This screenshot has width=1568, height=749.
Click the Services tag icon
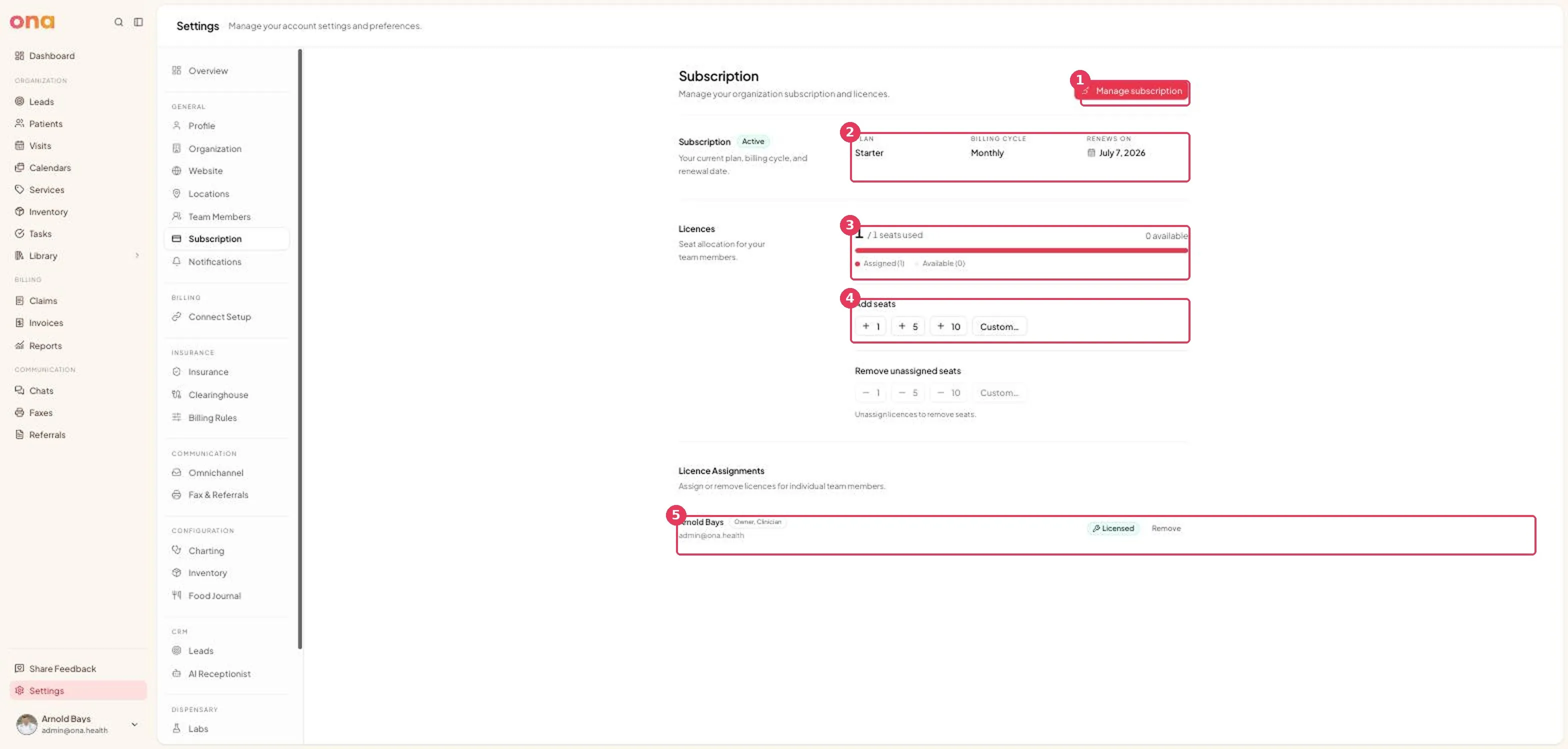tap(19, 189)
